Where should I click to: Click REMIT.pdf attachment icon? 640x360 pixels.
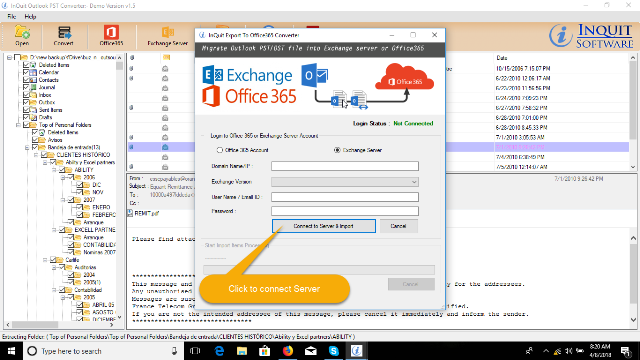click(130, 213)
